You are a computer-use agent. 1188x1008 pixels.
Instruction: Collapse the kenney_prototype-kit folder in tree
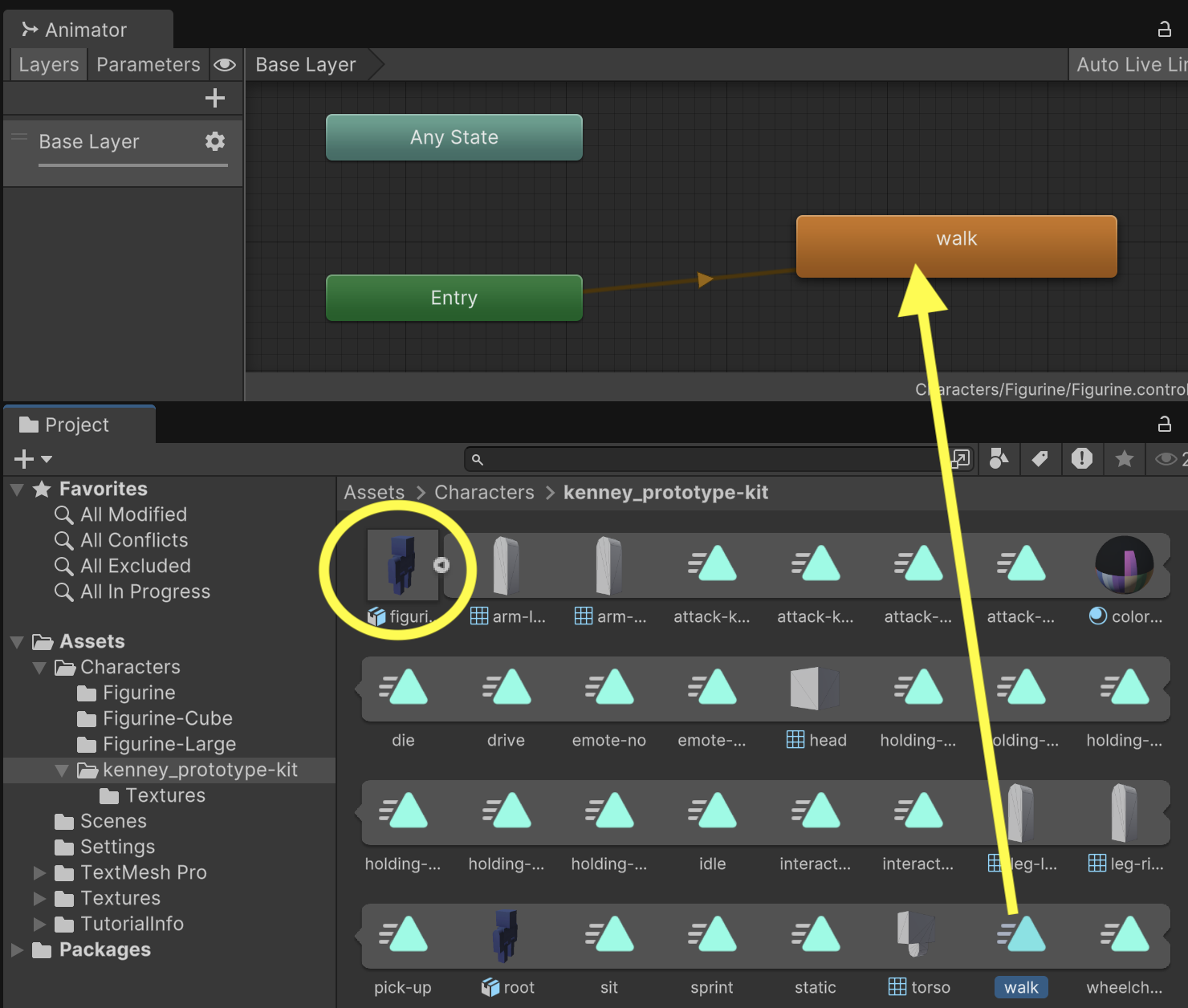(x=62, y=770)
